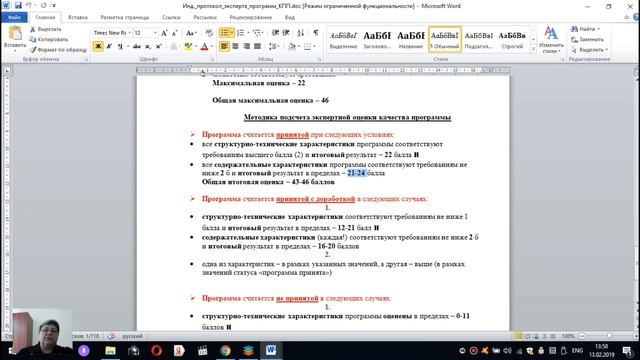
Task: Expand the styles gallery
Action: coord(533,49)
